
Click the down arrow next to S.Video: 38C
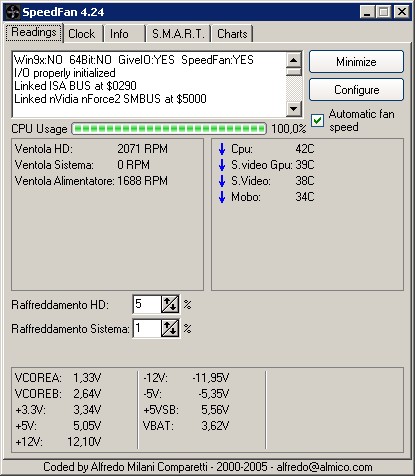tap(222, 181)
